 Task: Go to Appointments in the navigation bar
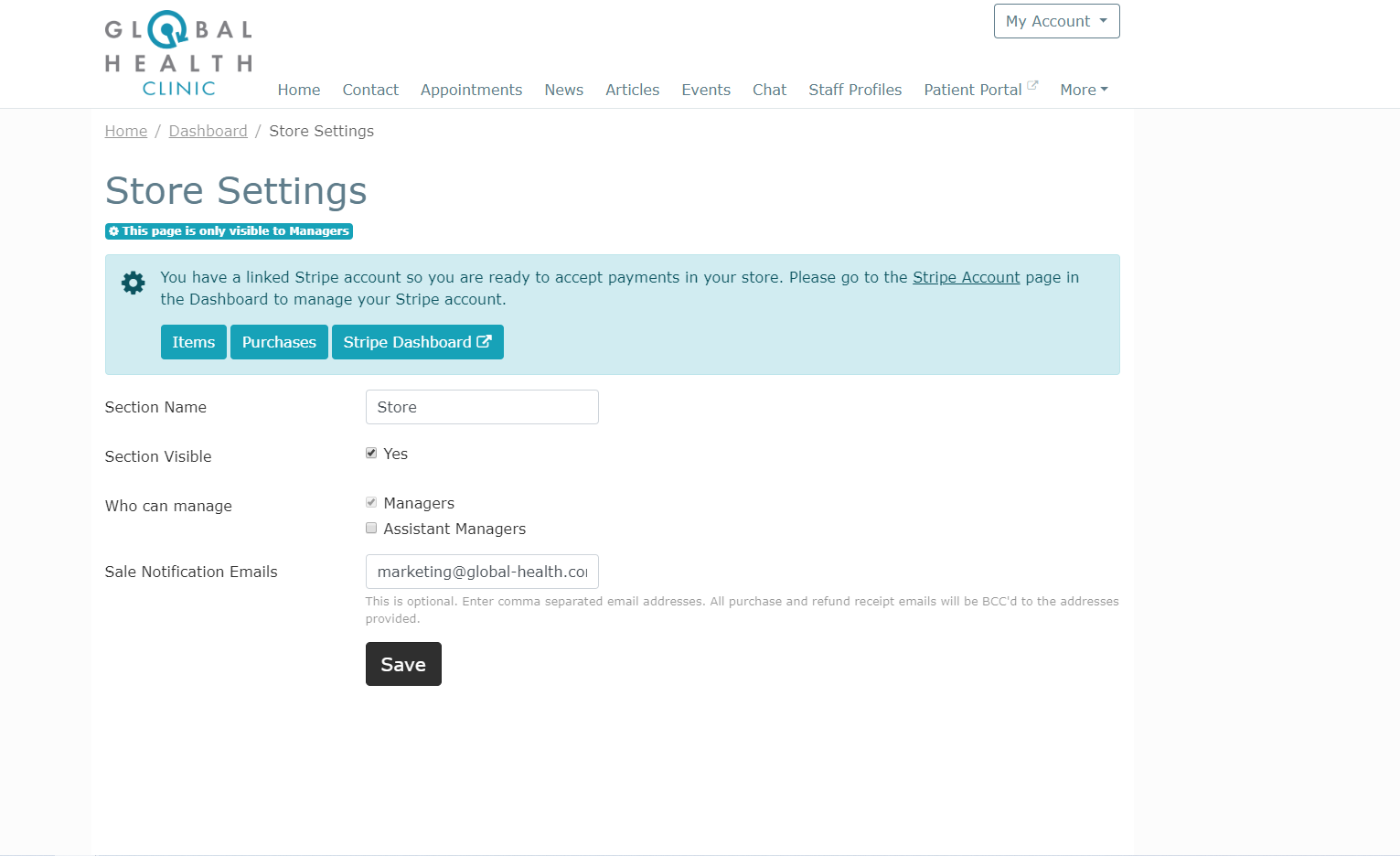471,90
